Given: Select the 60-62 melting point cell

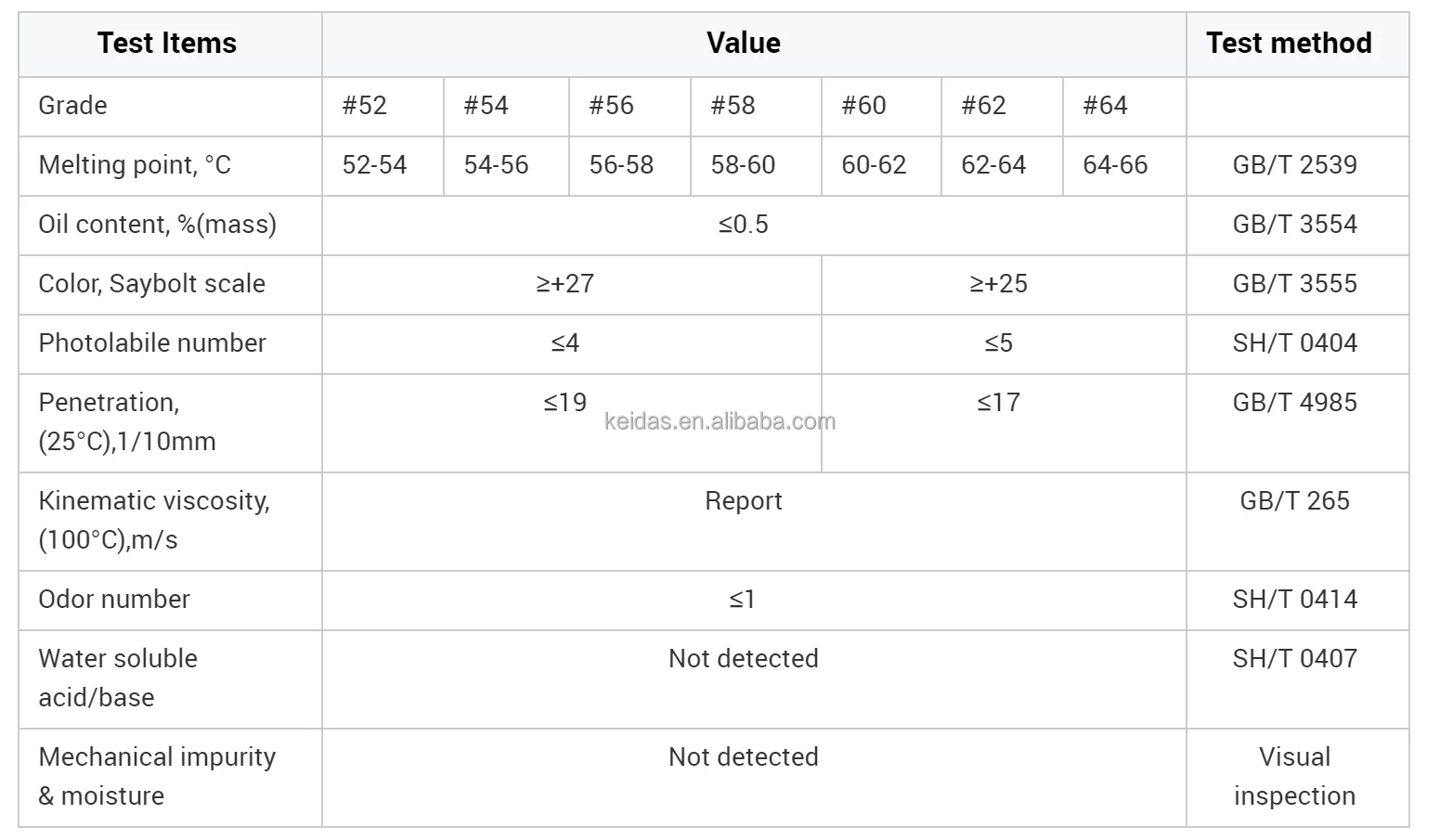Looking at the screenshot, I should (874, 164).
